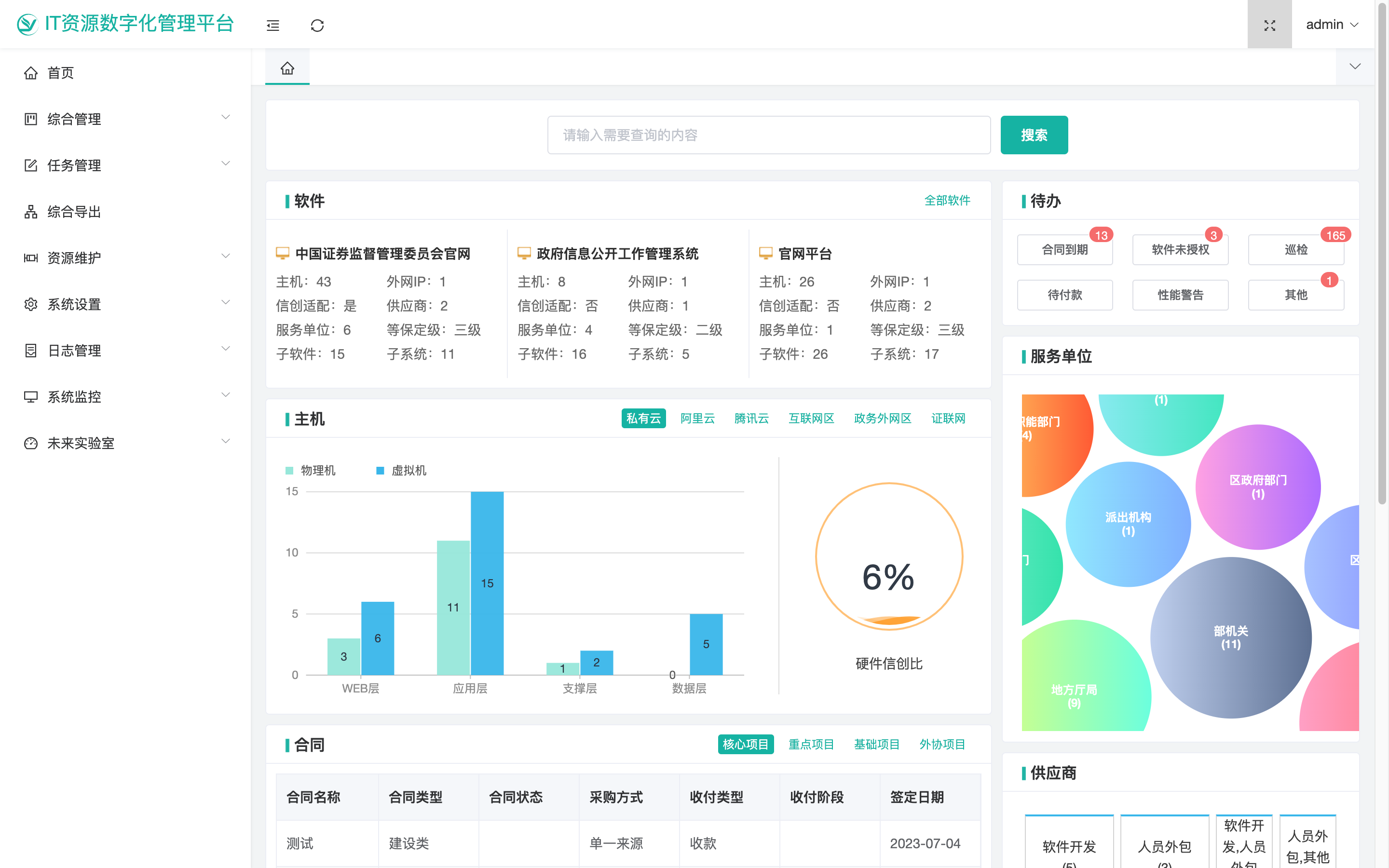Viewport: 1389px width, 868px height.
Task: Click the monitor icon beside 政府信息公开工作管理系统
Action: [x=524, y=253]
